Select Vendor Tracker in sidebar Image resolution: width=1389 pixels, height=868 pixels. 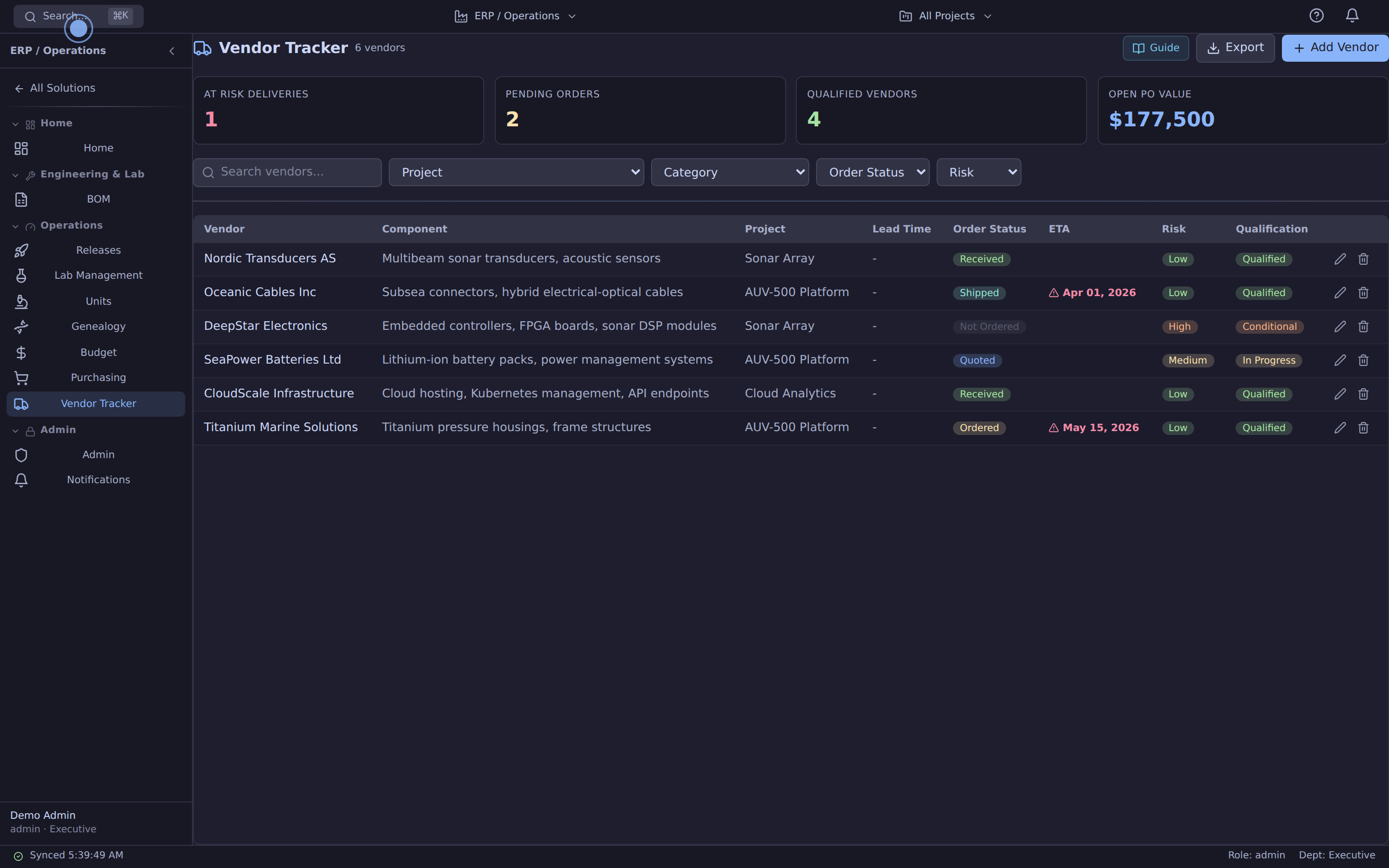coord(96,404)
